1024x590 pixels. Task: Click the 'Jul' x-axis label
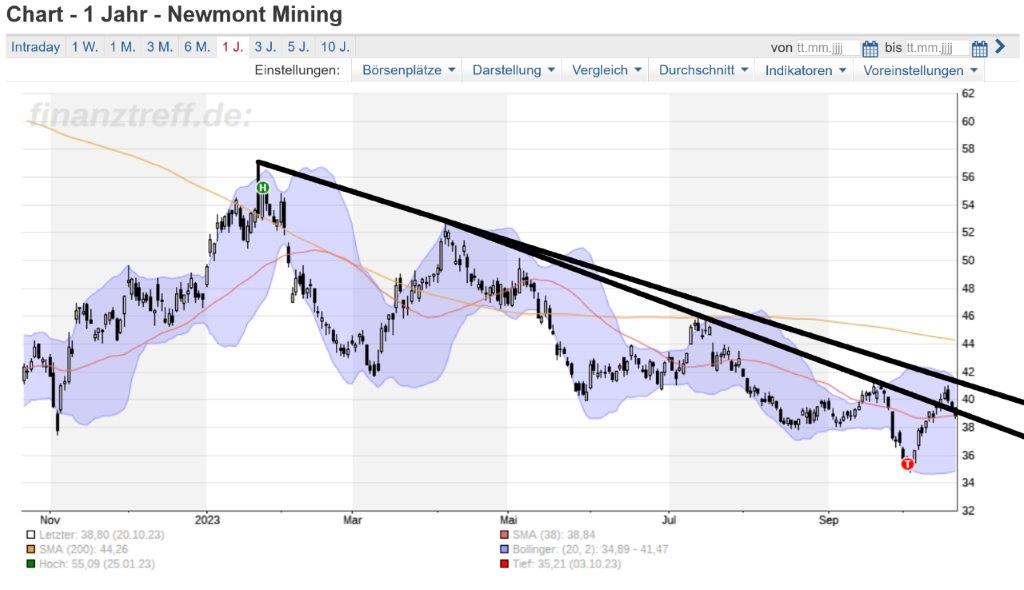click(669, 520)
